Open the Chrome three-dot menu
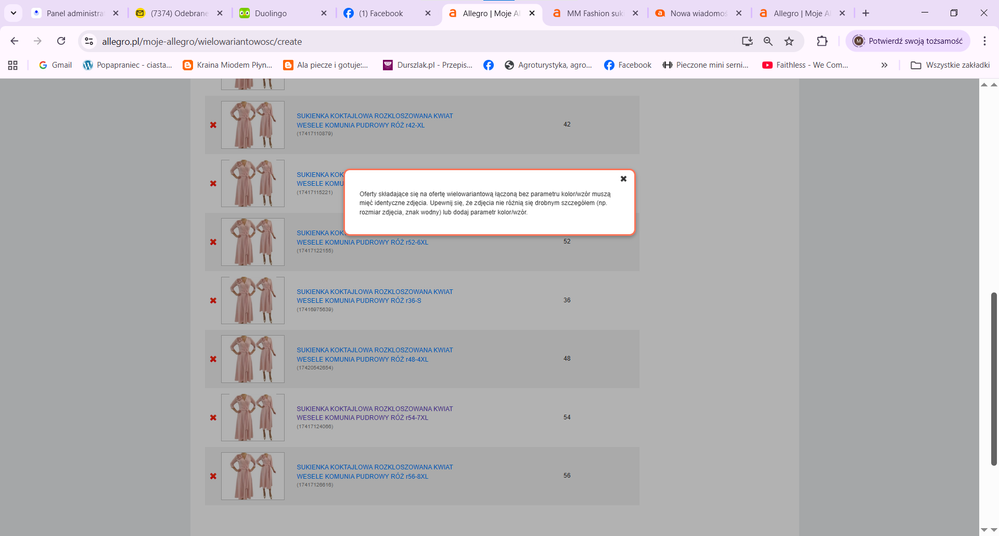 tap(984, 41)
